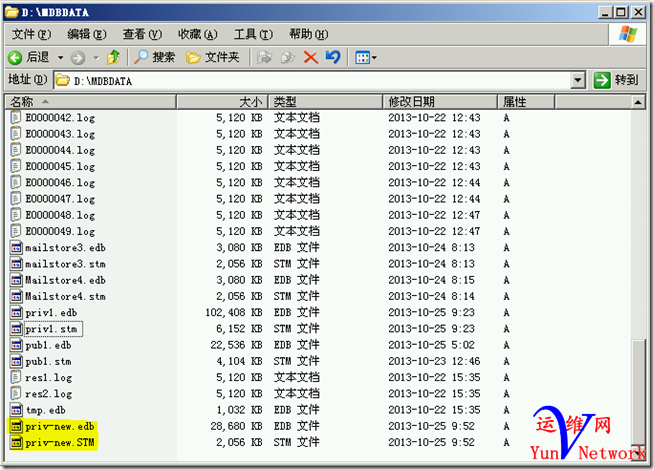Select the file E0000046.log
654x470 pixels.
coord(60,183)
